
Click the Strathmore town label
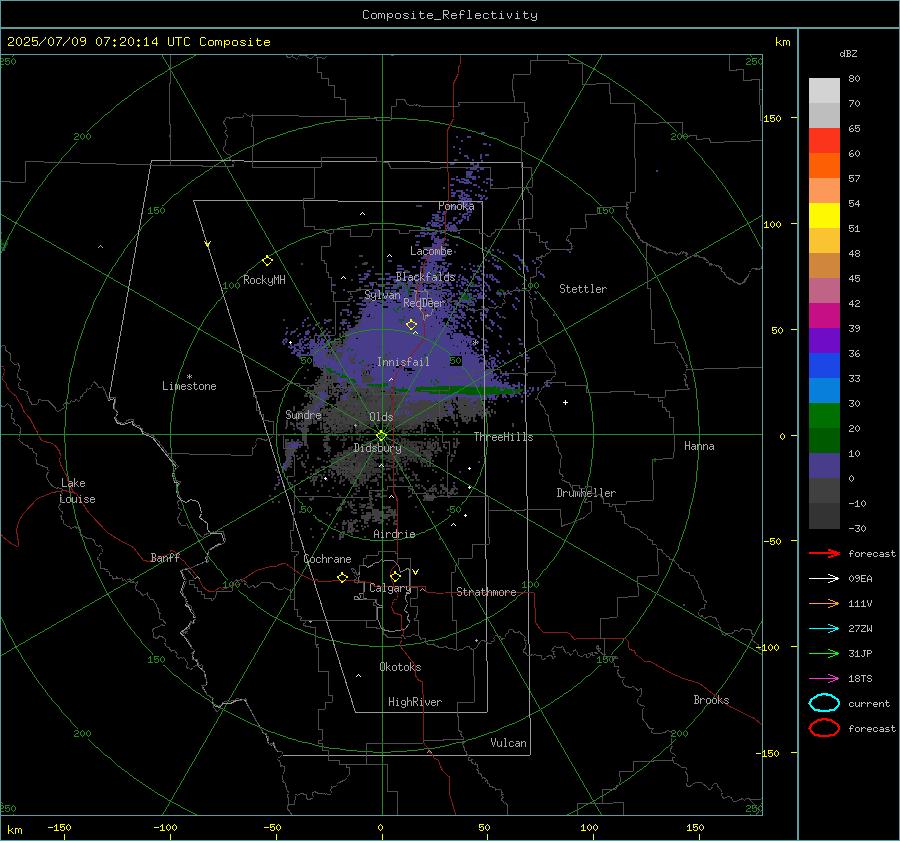click(486, 592)
